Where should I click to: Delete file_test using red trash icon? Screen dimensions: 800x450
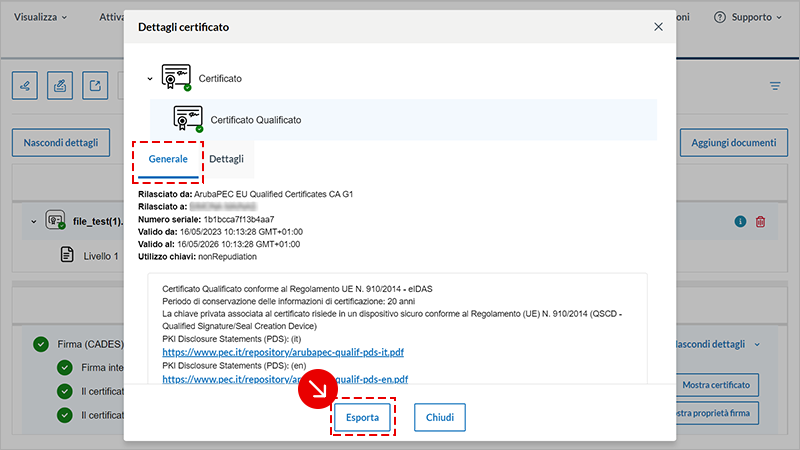pos(761,221)
